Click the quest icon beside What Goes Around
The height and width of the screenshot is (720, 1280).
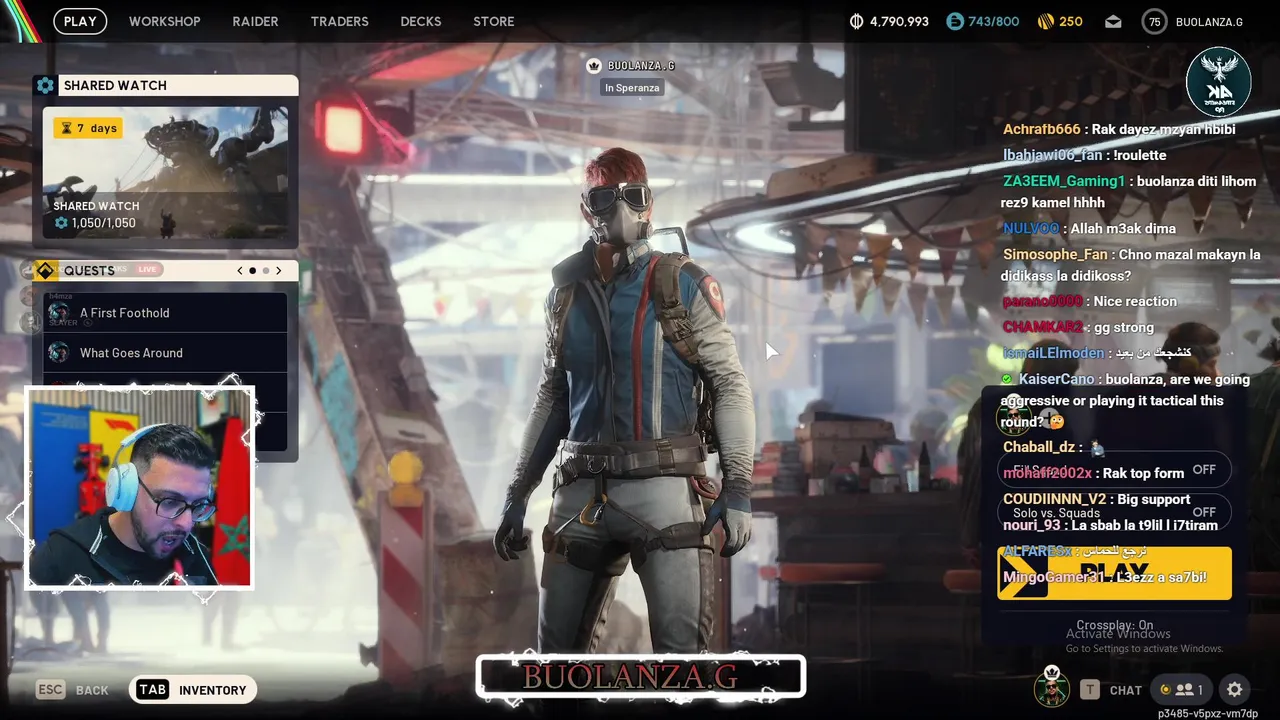(59, 353)
